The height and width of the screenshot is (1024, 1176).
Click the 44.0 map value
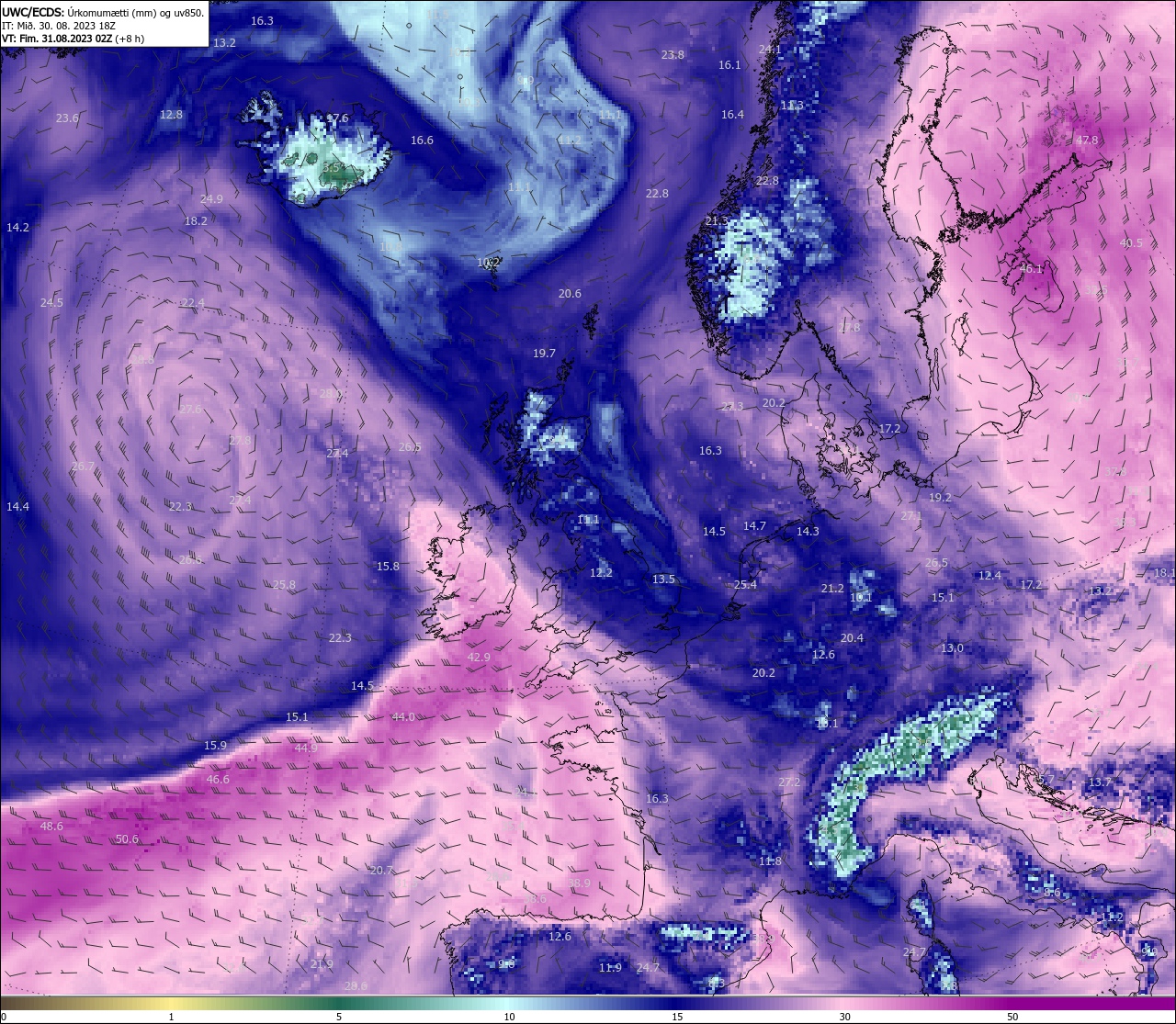[x=403, y=717]
